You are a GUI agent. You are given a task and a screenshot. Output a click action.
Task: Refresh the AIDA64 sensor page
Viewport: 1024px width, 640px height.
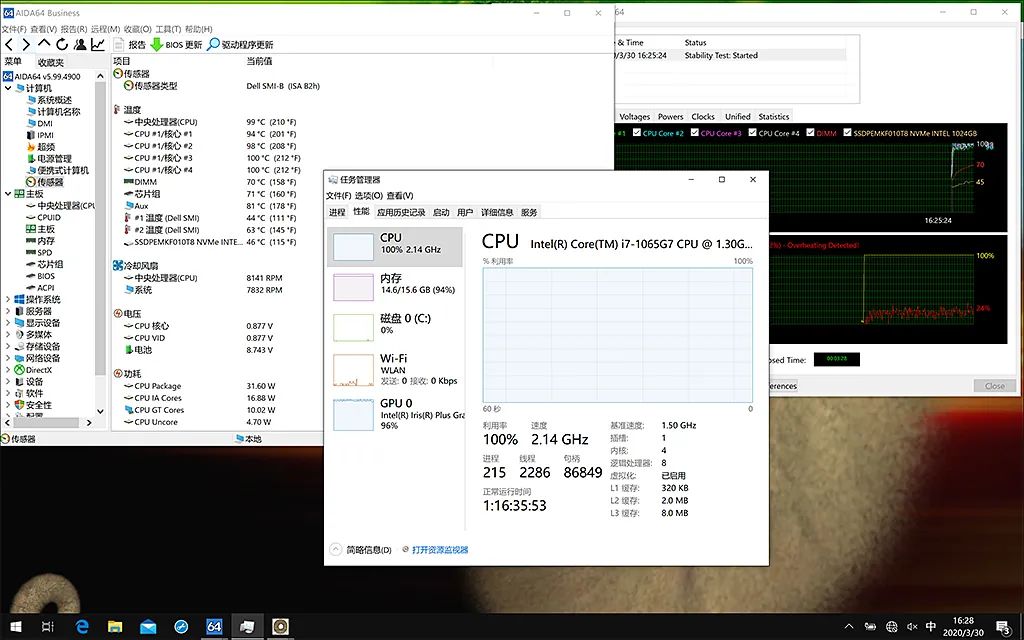tap(62, 44)
